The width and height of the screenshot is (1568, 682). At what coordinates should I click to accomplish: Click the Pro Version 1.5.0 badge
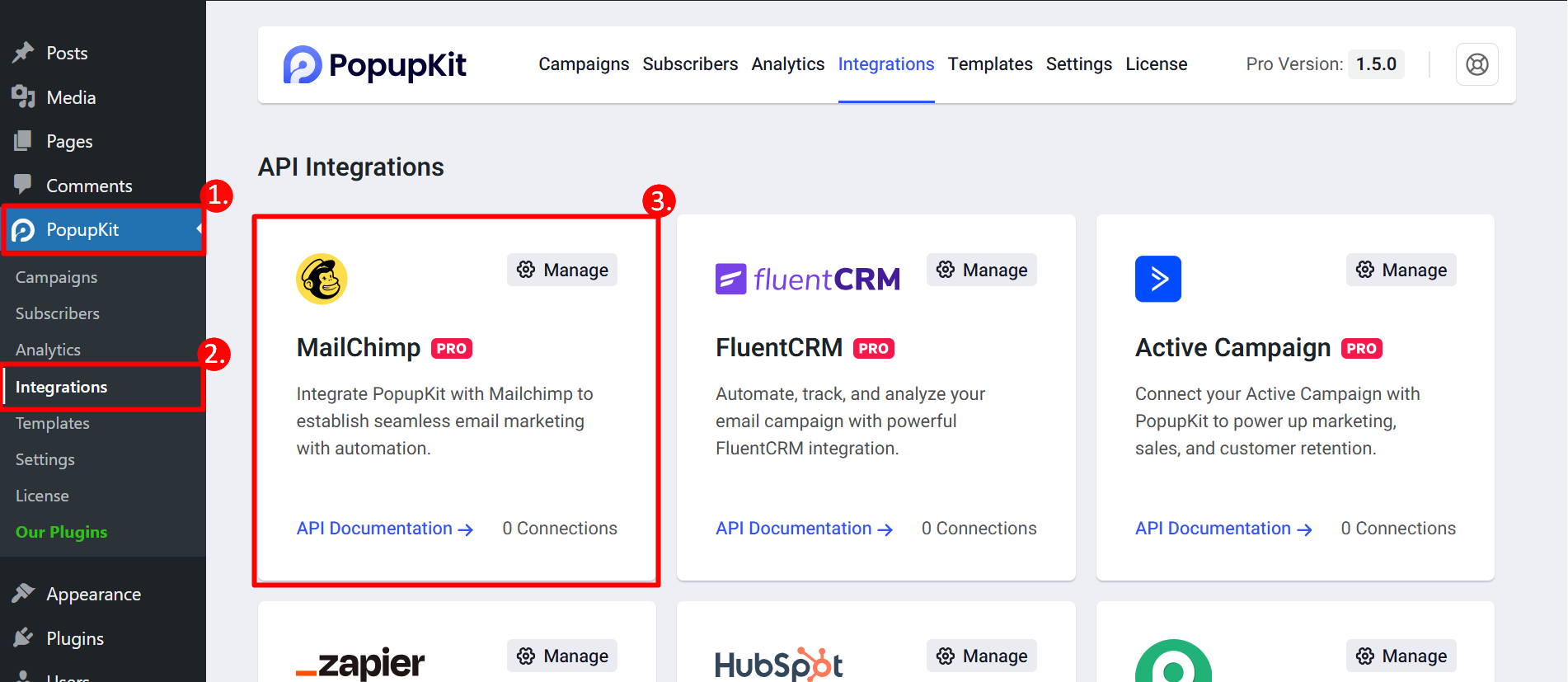pos(1376,64)
